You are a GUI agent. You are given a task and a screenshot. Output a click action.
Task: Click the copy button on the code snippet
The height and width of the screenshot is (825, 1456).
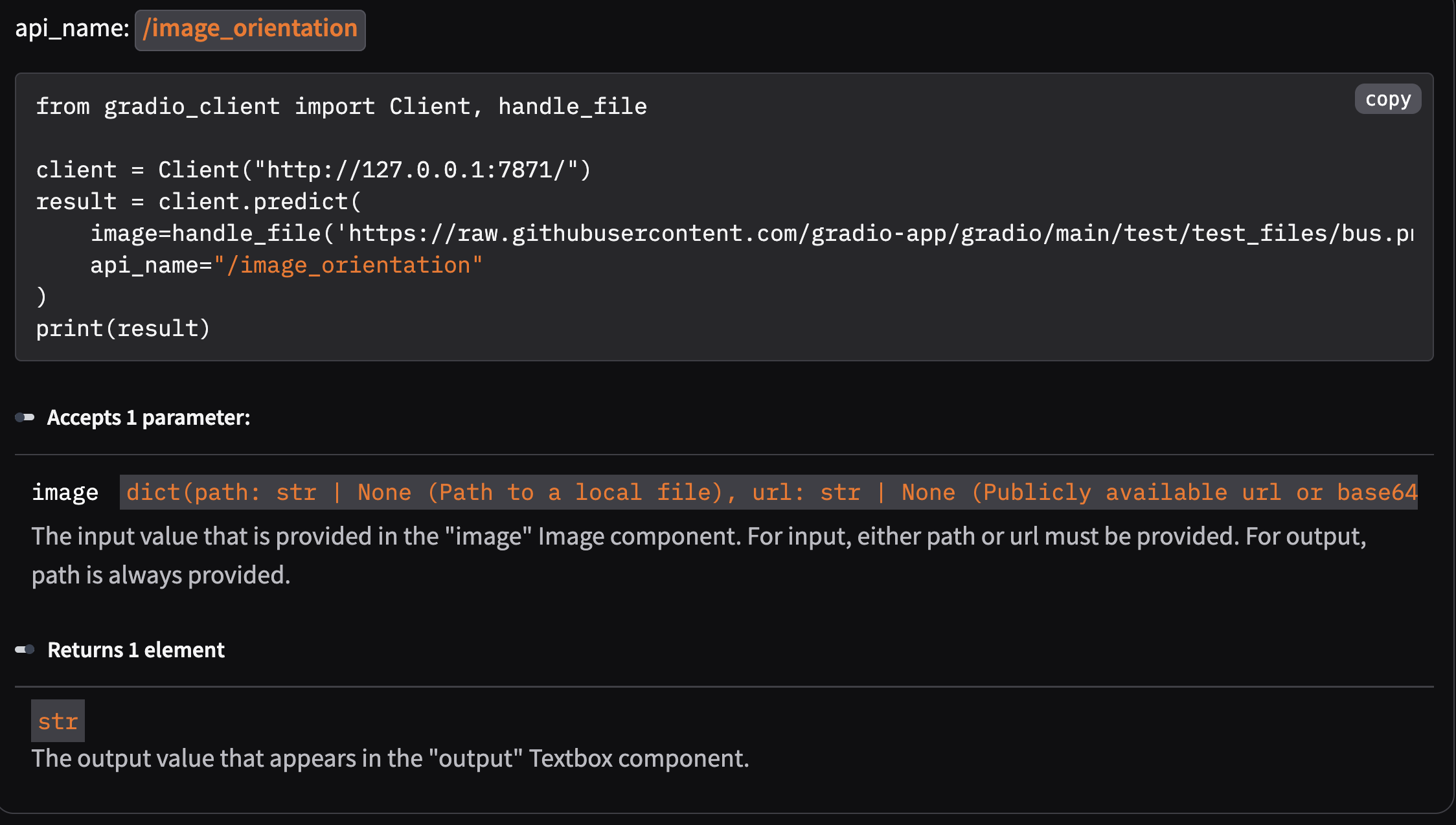coord(1387,98)
